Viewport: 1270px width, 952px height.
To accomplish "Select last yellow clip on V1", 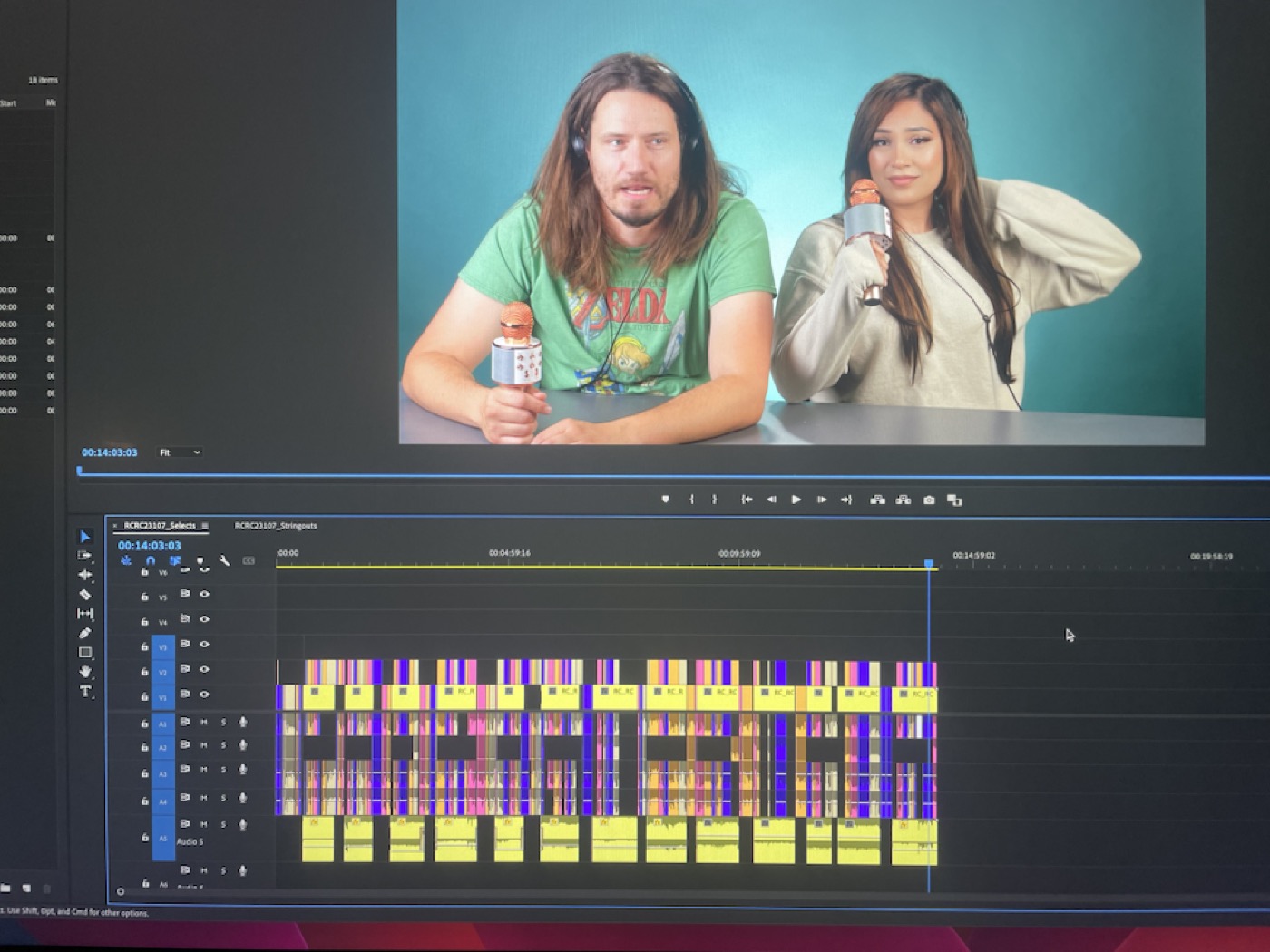I will (913, 698).
